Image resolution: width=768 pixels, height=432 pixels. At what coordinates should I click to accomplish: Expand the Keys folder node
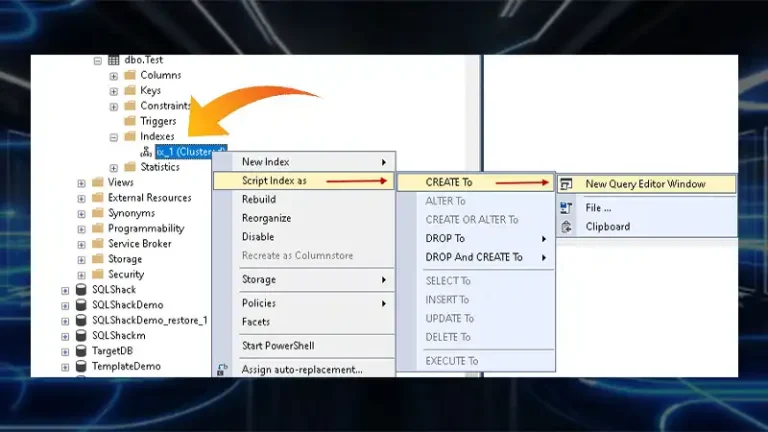[x=114, y=91]
